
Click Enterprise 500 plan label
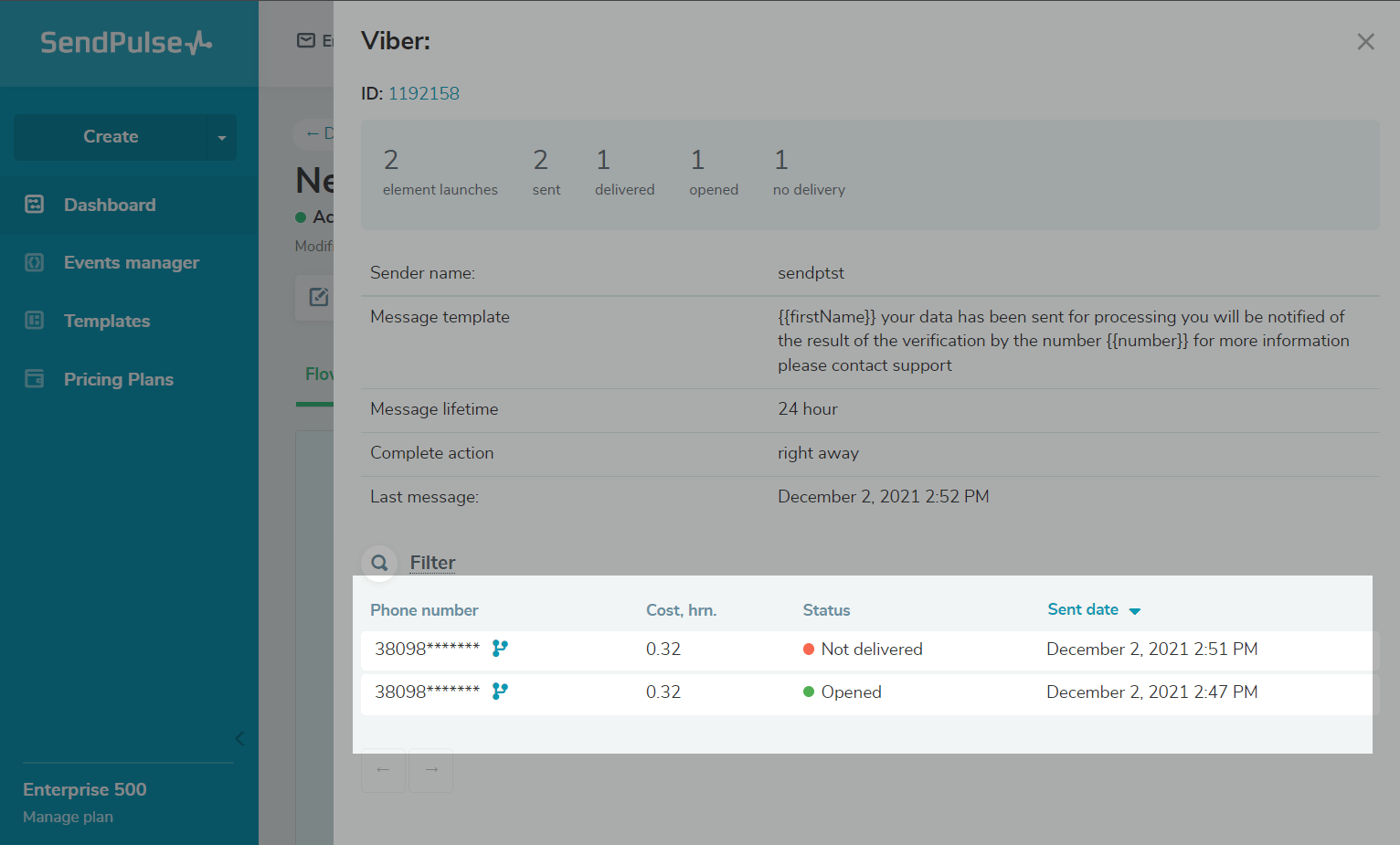point(84,789)
